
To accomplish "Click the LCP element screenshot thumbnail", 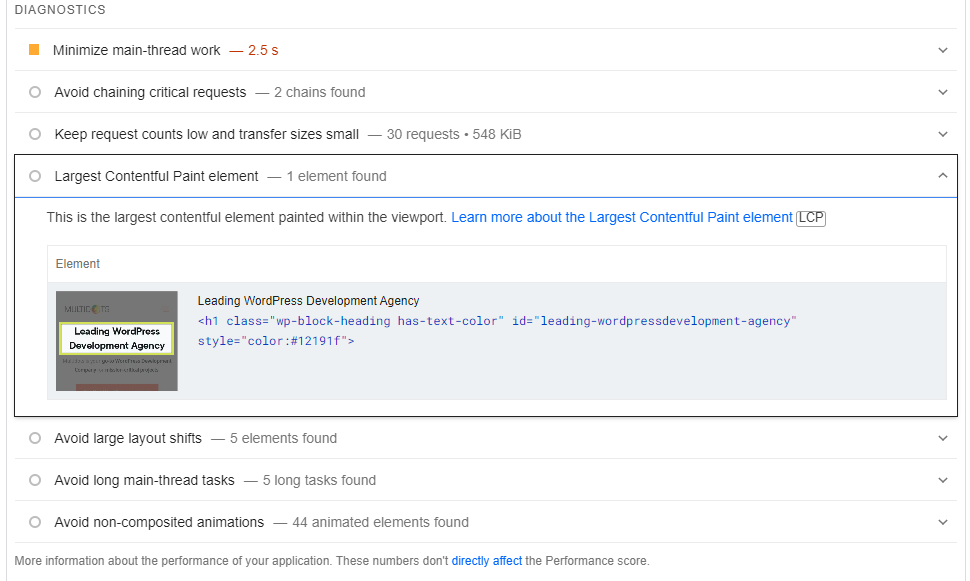I will click(117, 341).
